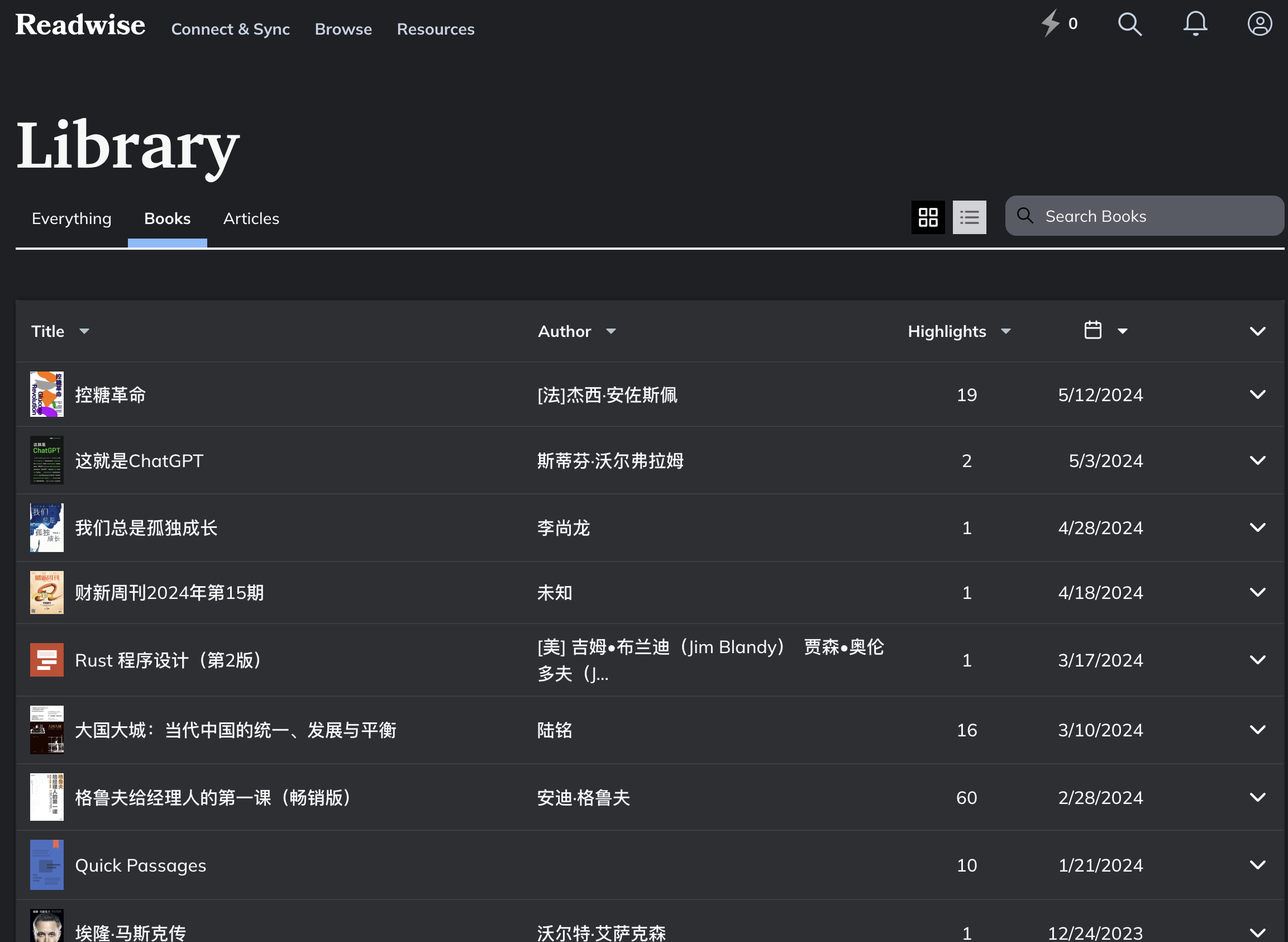Switch to the Everything tab
Image resolution: width=1288 pixels, height=942 pixels.
coord(72,218)
